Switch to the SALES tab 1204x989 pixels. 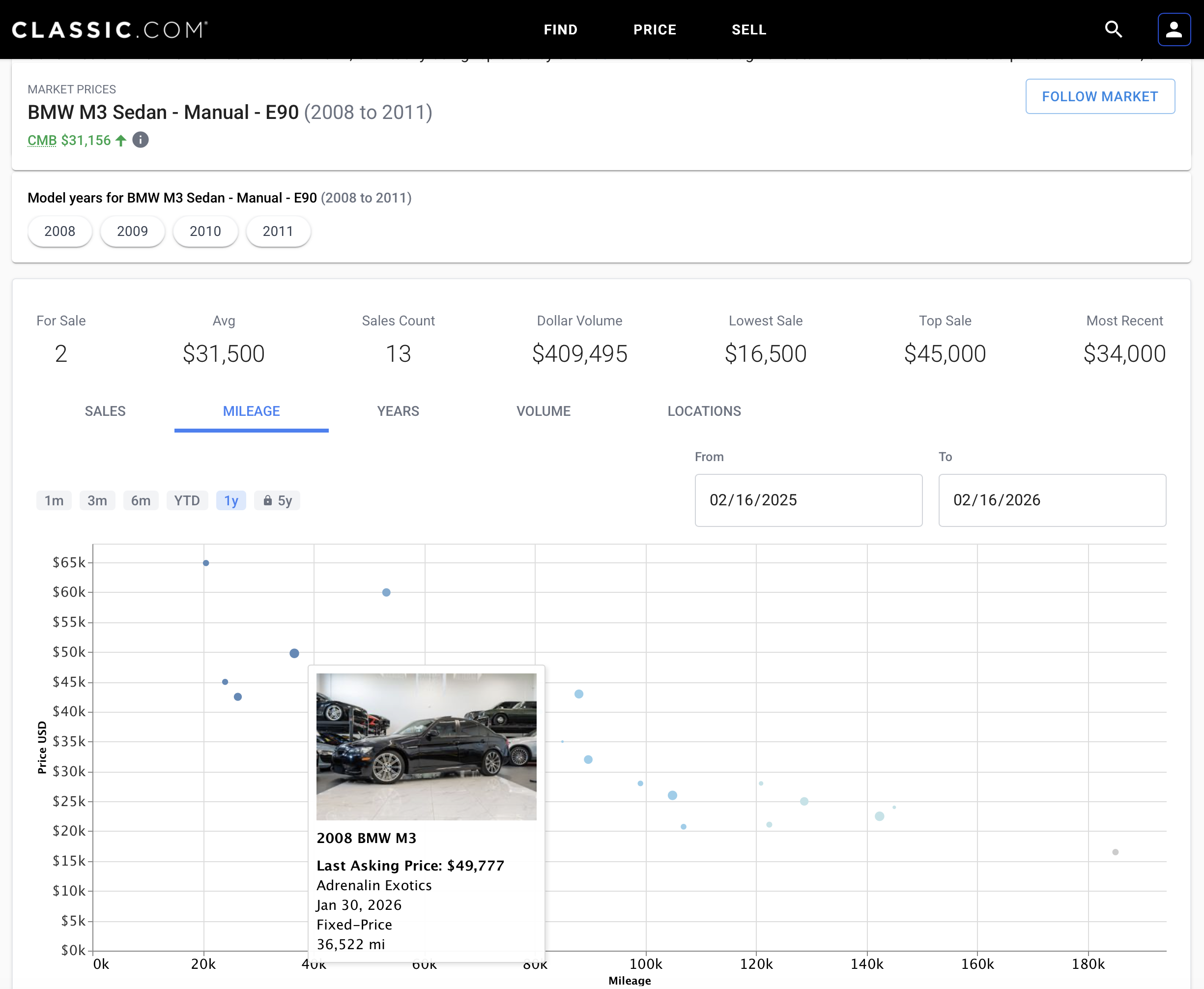(x=105, y=411)
